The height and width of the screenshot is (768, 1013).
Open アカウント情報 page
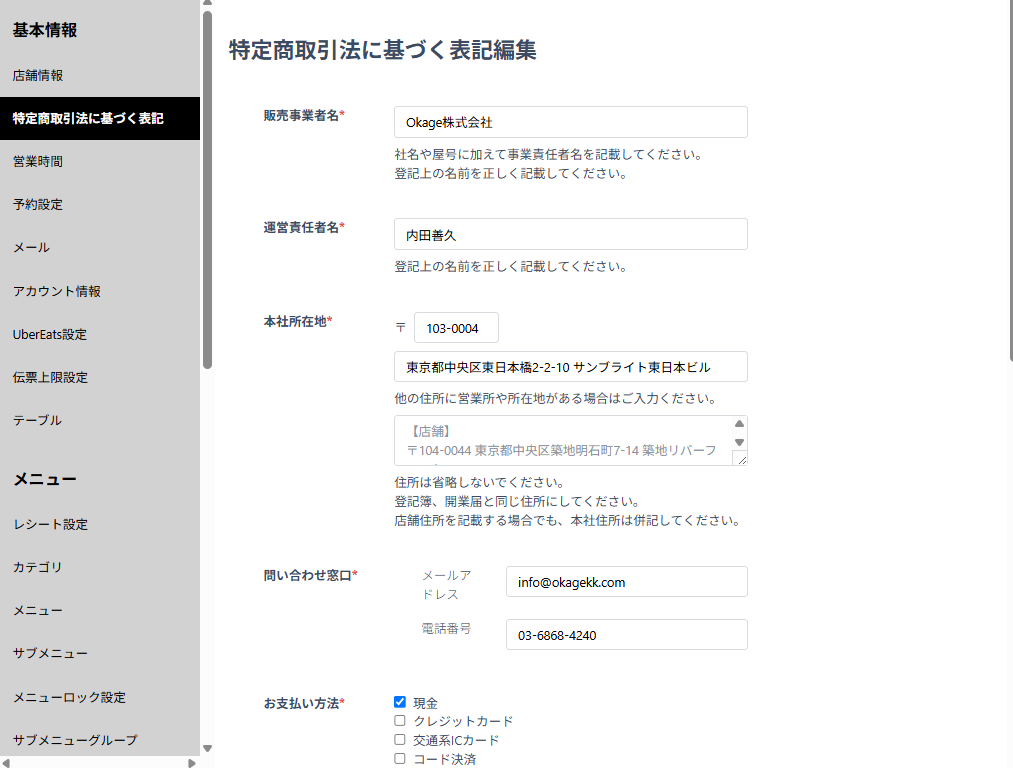point(56,291)
